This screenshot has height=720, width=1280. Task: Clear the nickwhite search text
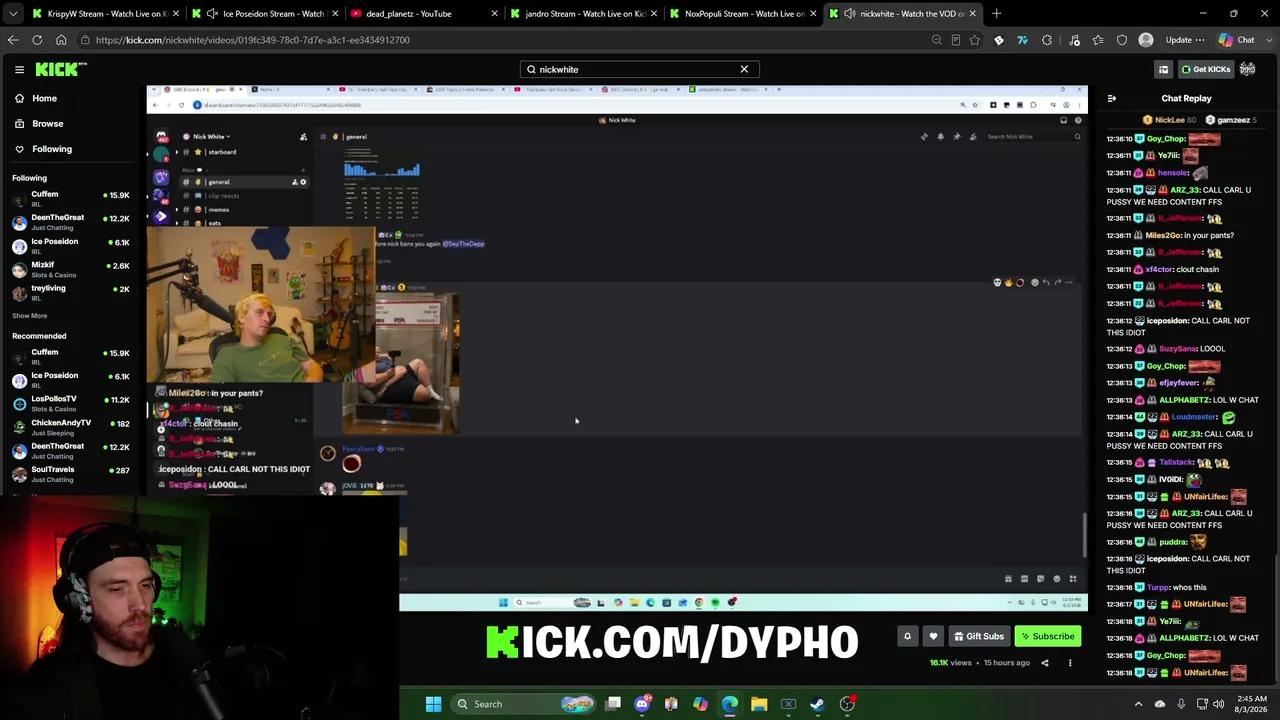[x=744, y=69]
